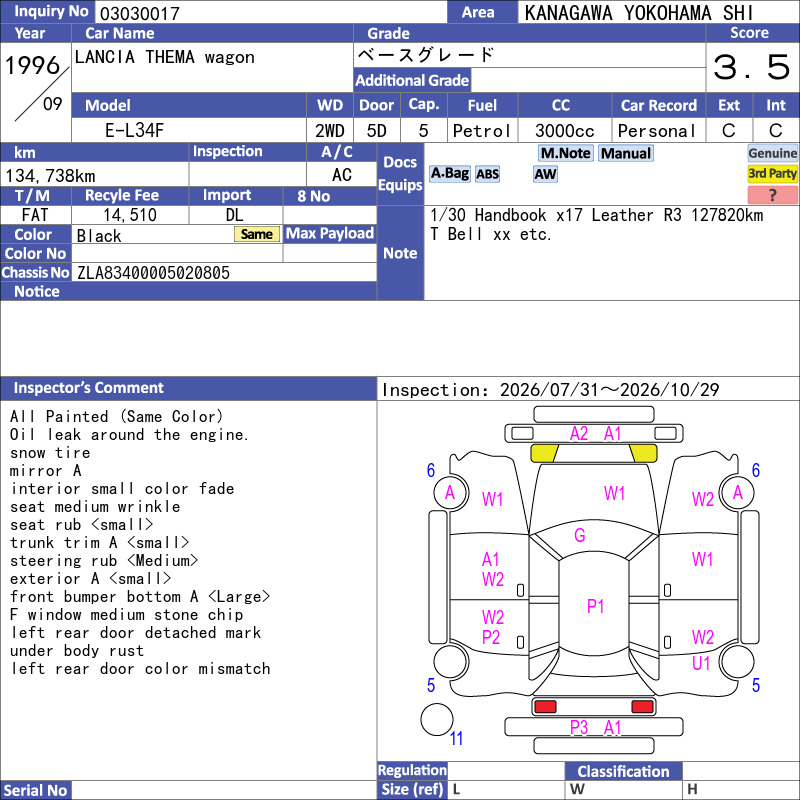
Task: Click the left yellow front headlight
Action: point(544,453)
